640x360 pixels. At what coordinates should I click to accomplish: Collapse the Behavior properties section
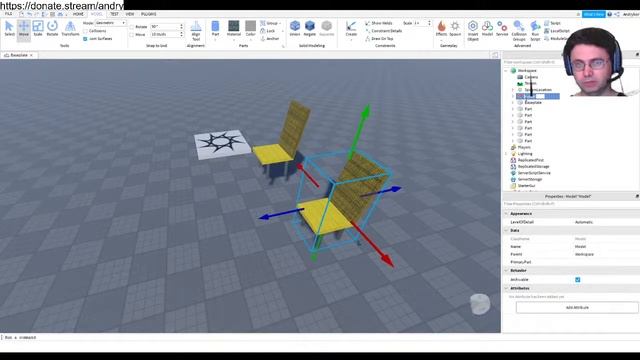tap(507, 270)
